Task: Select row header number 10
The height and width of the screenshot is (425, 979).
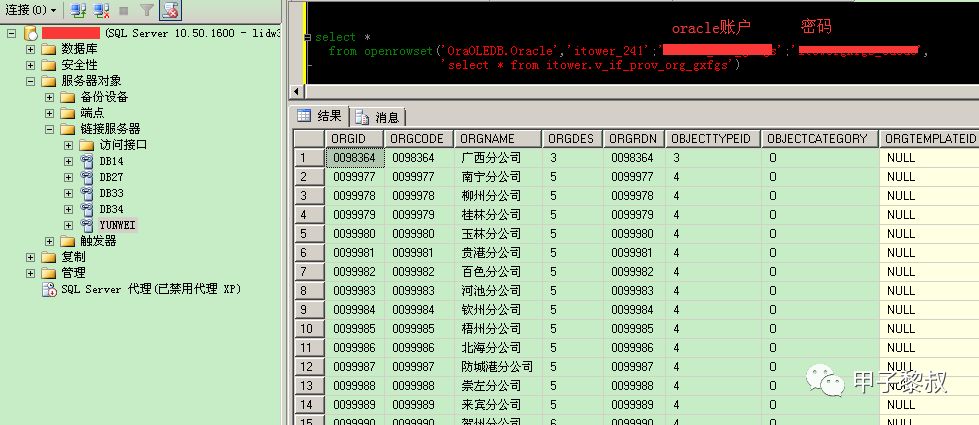Action: (309, 329)
